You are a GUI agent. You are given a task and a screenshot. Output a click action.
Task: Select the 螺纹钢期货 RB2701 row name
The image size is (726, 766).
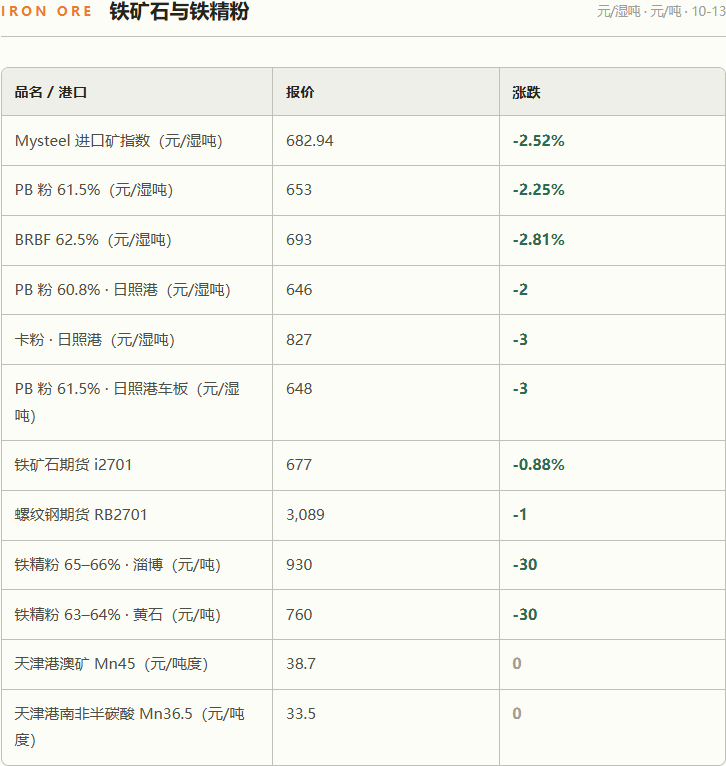(81, 515)
